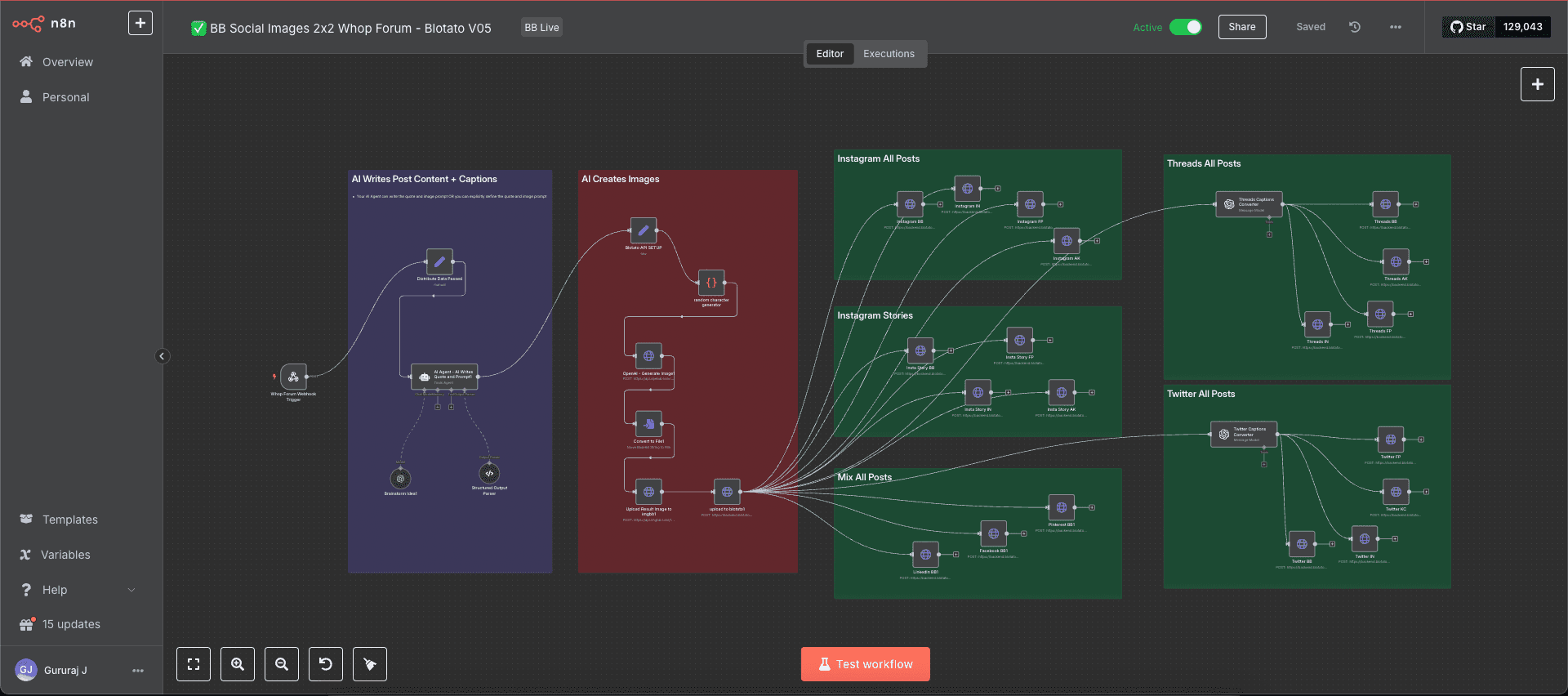Zoom in on the workflow canvas
The width and height of the screenshot is (1568, 696).
click(238, 664)
